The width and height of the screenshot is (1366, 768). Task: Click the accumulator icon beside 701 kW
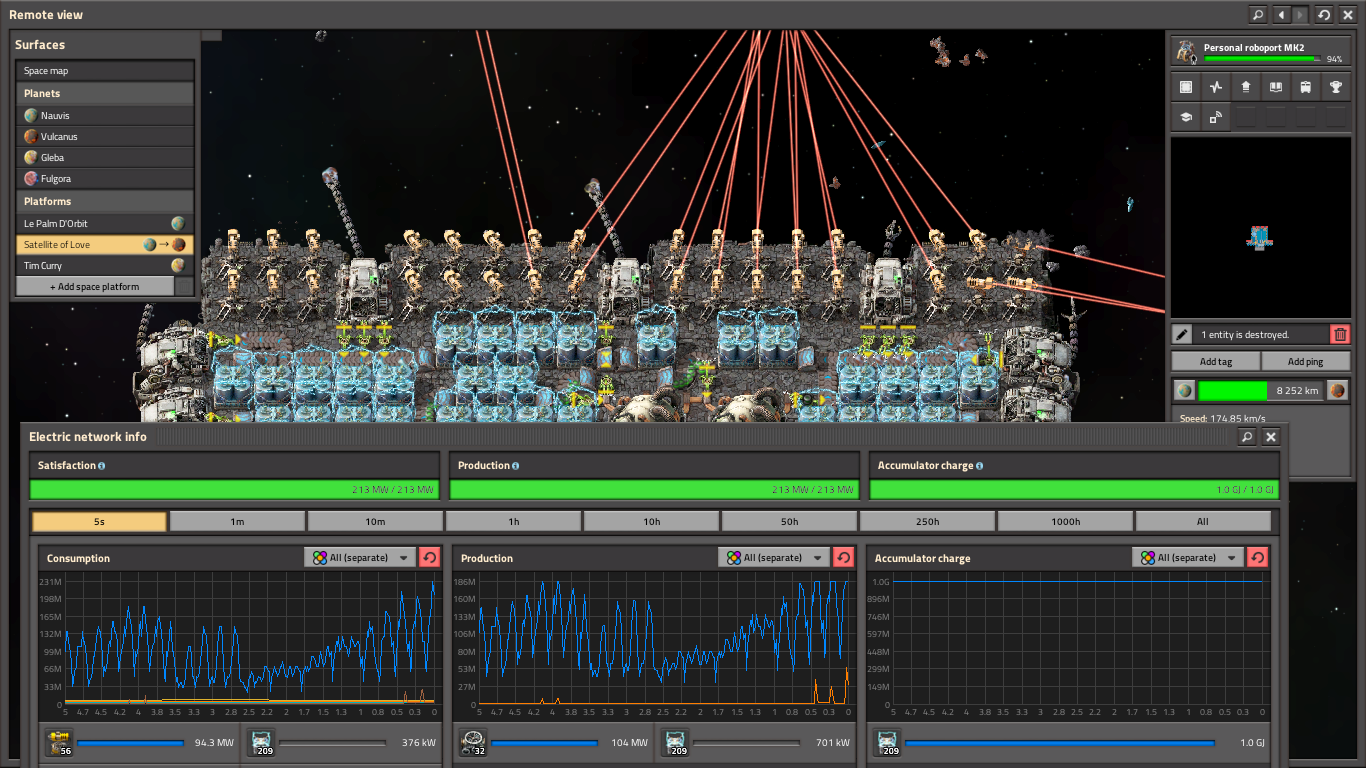point(675,742)
